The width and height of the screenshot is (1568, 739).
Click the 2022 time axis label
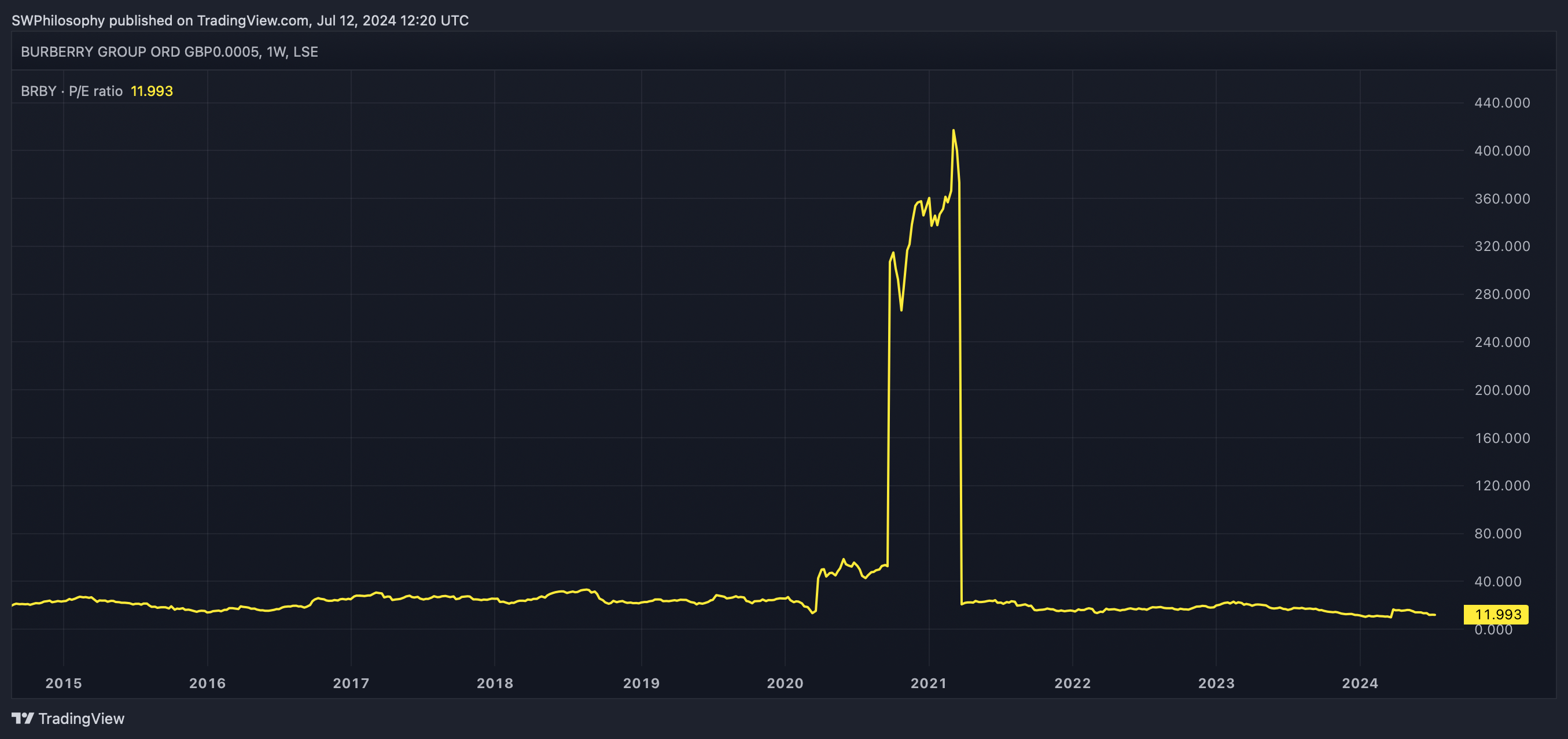(x=1072, y=683)
